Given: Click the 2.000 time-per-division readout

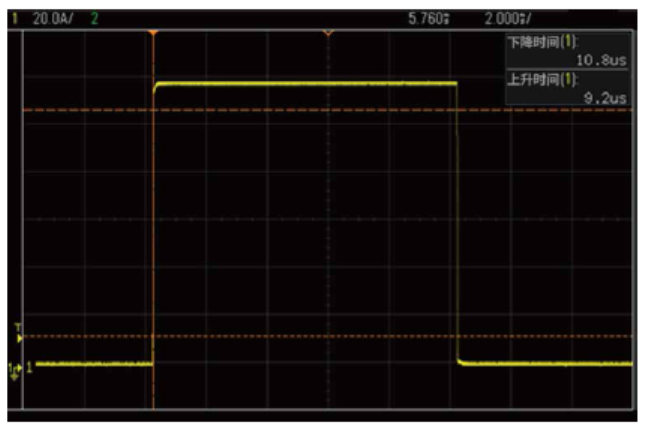Looking at the screenshot, I should 508,19.
